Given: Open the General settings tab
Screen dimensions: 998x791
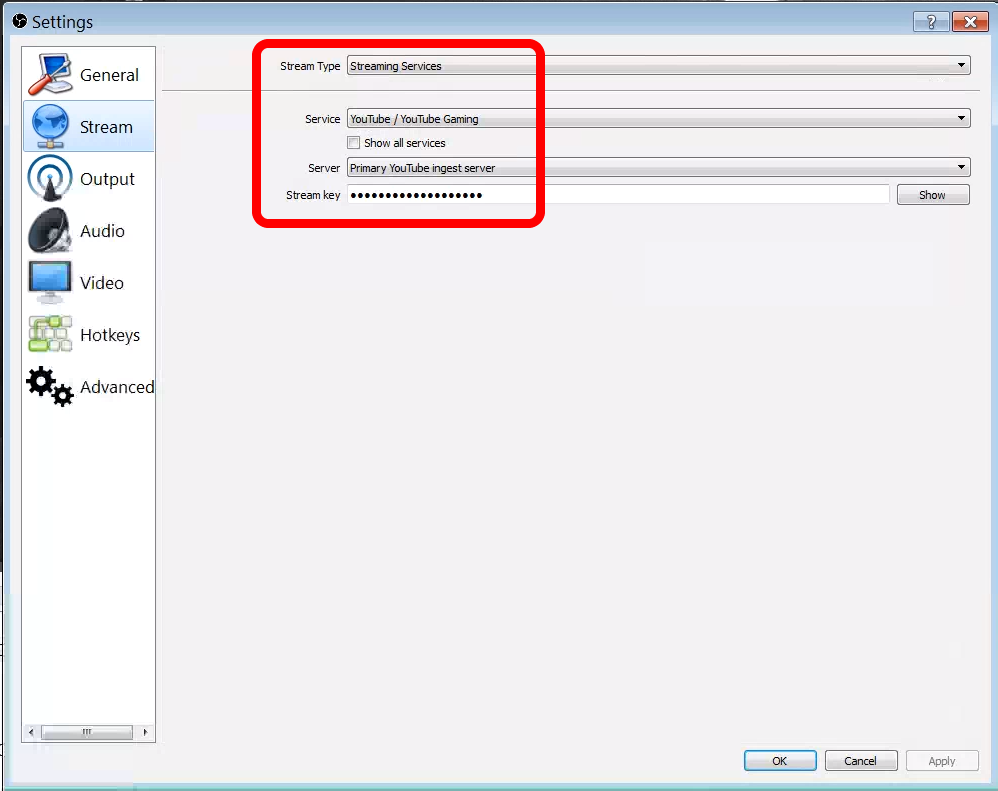Looking at the screenshot, I should pos(88,74).
